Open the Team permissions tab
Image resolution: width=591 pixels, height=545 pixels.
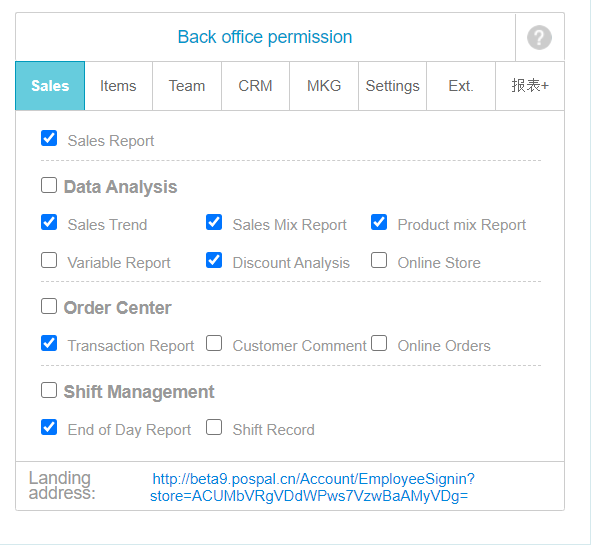[x=187, y=86]
